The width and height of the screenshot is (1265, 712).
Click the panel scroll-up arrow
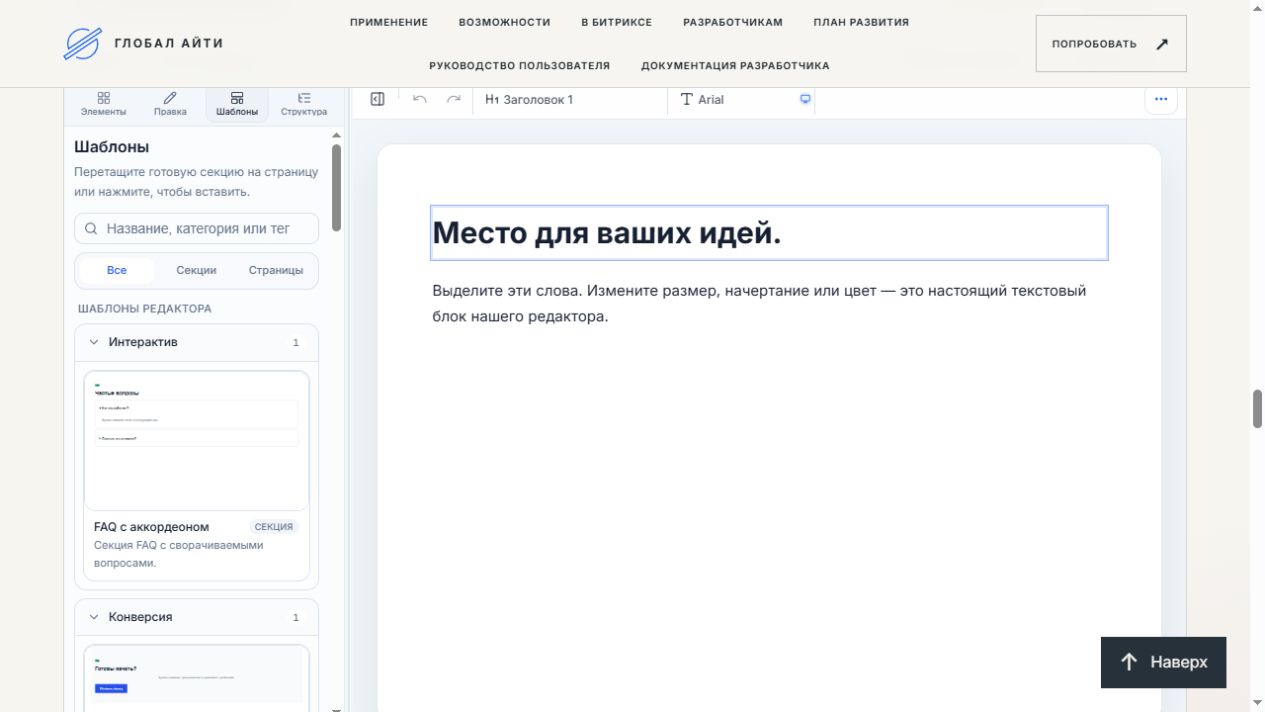coord(336,135)
